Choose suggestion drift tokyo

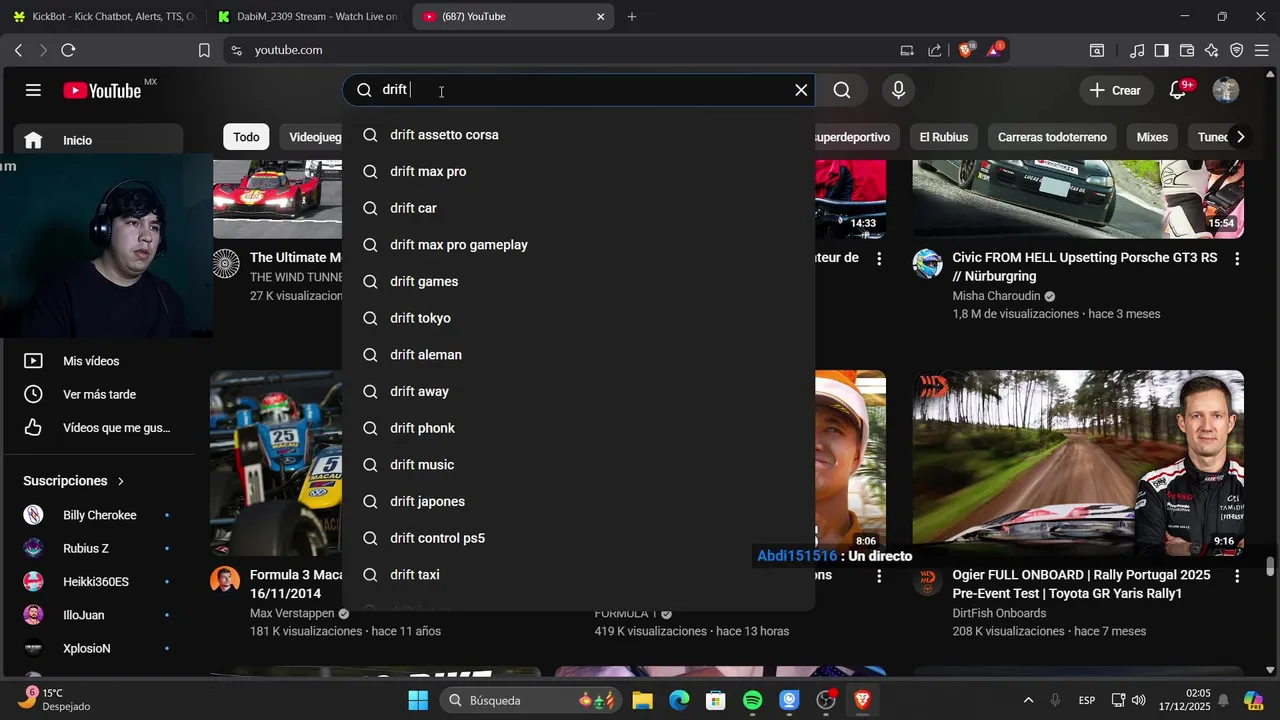coord(578,318)
